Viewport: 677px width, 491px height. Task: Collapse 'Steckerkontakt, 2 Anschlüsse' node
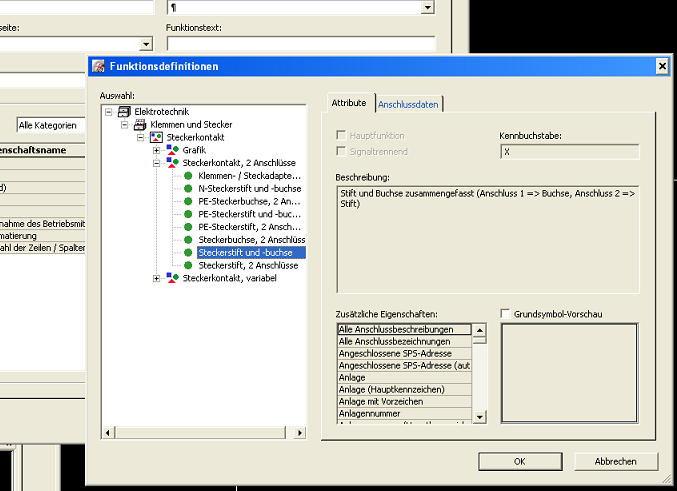point(156,163)
